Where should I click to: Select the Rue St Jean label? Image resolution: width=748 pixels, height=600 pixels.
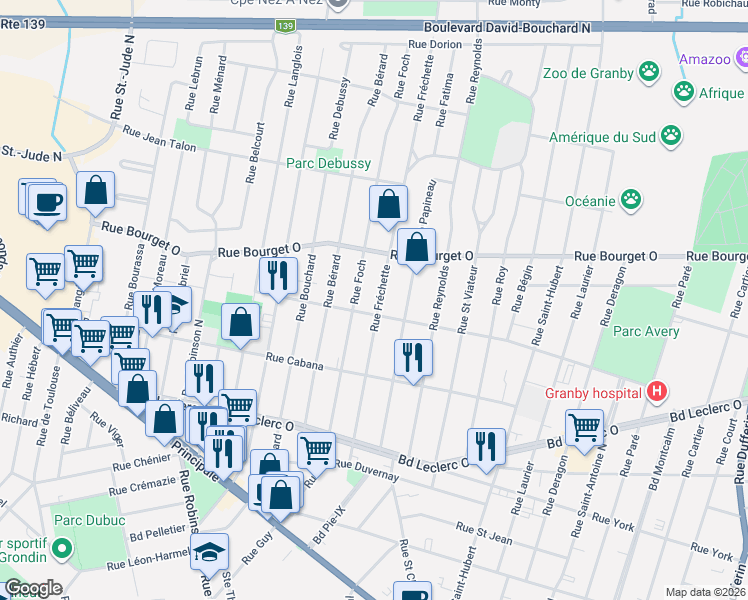coord(484,533)
